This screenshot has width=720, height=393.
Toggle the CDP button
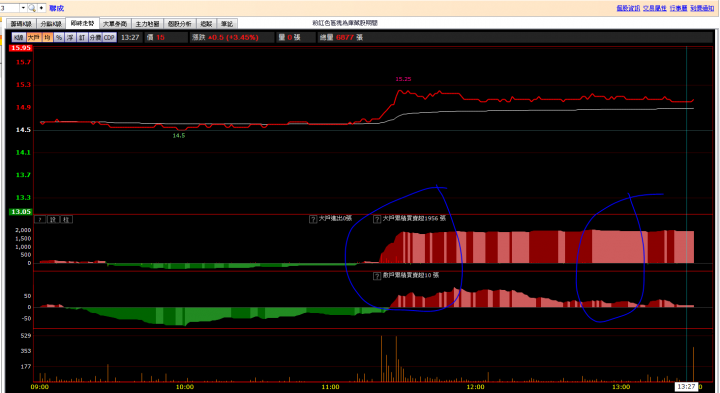click(x=109, y=38)
